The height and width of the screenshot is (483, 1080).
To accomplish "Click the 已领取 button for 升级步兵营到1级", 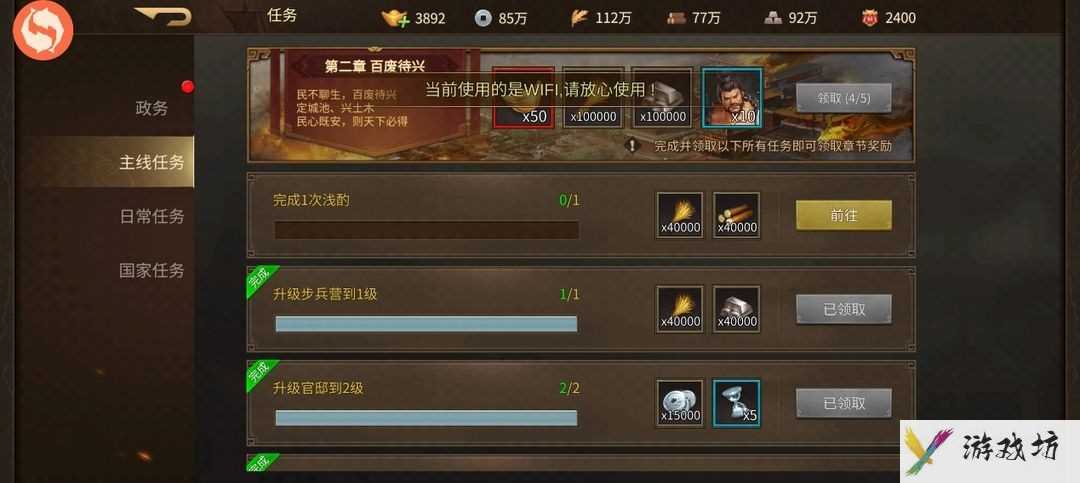I will tap(844, 309).
